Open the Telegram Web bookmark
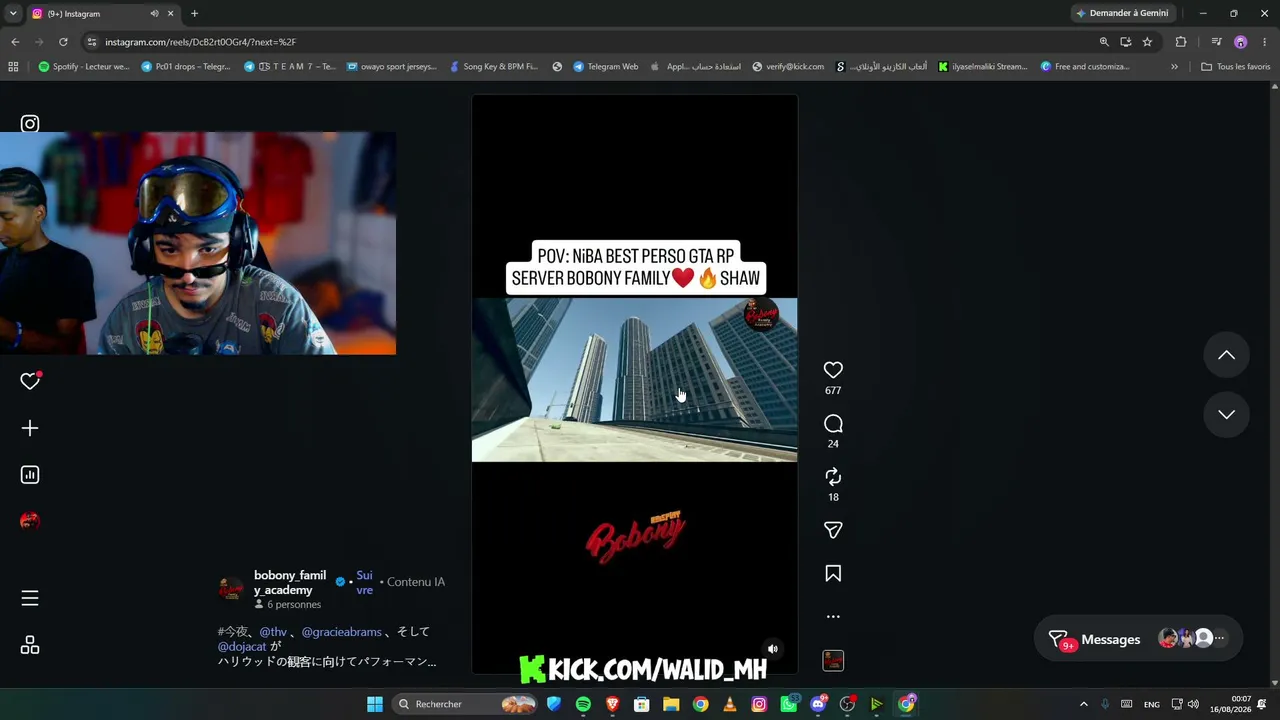The image size is (1280, 720). click(x=606, y=67)
